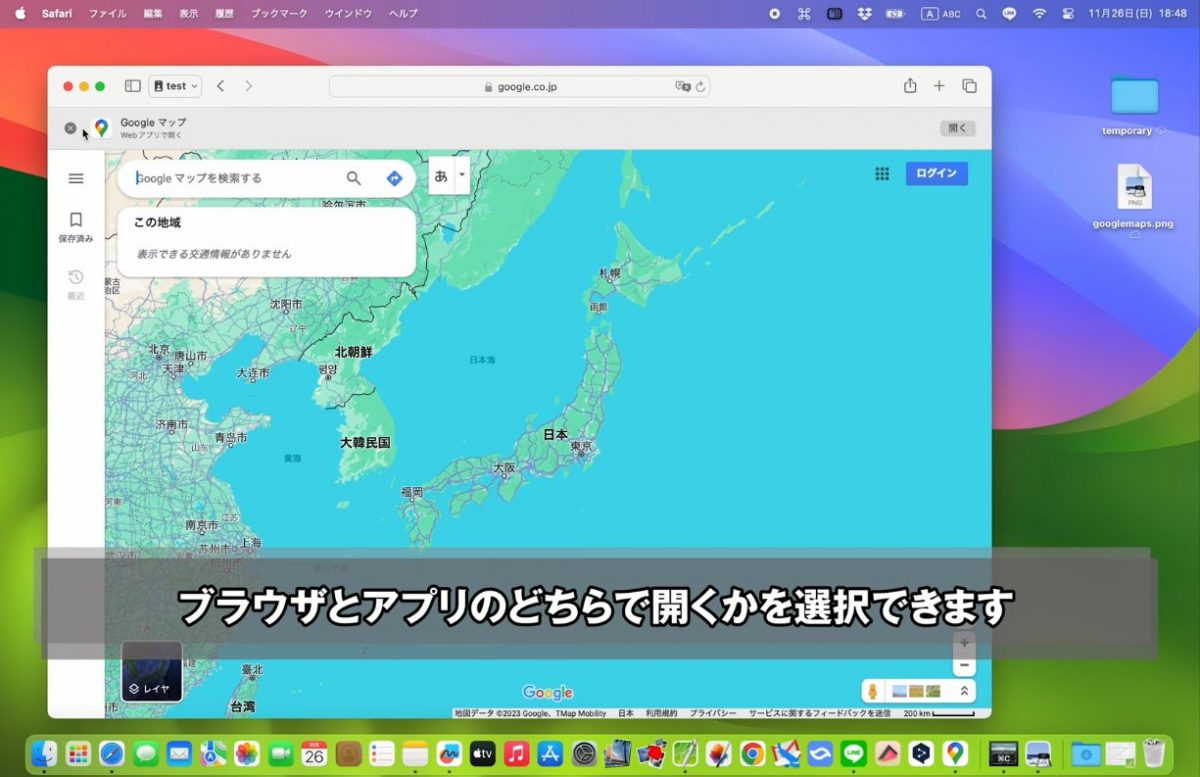This screenshot has height=777, width=1200.
Task: Open the 表示 menu
Action: [188, 14]
